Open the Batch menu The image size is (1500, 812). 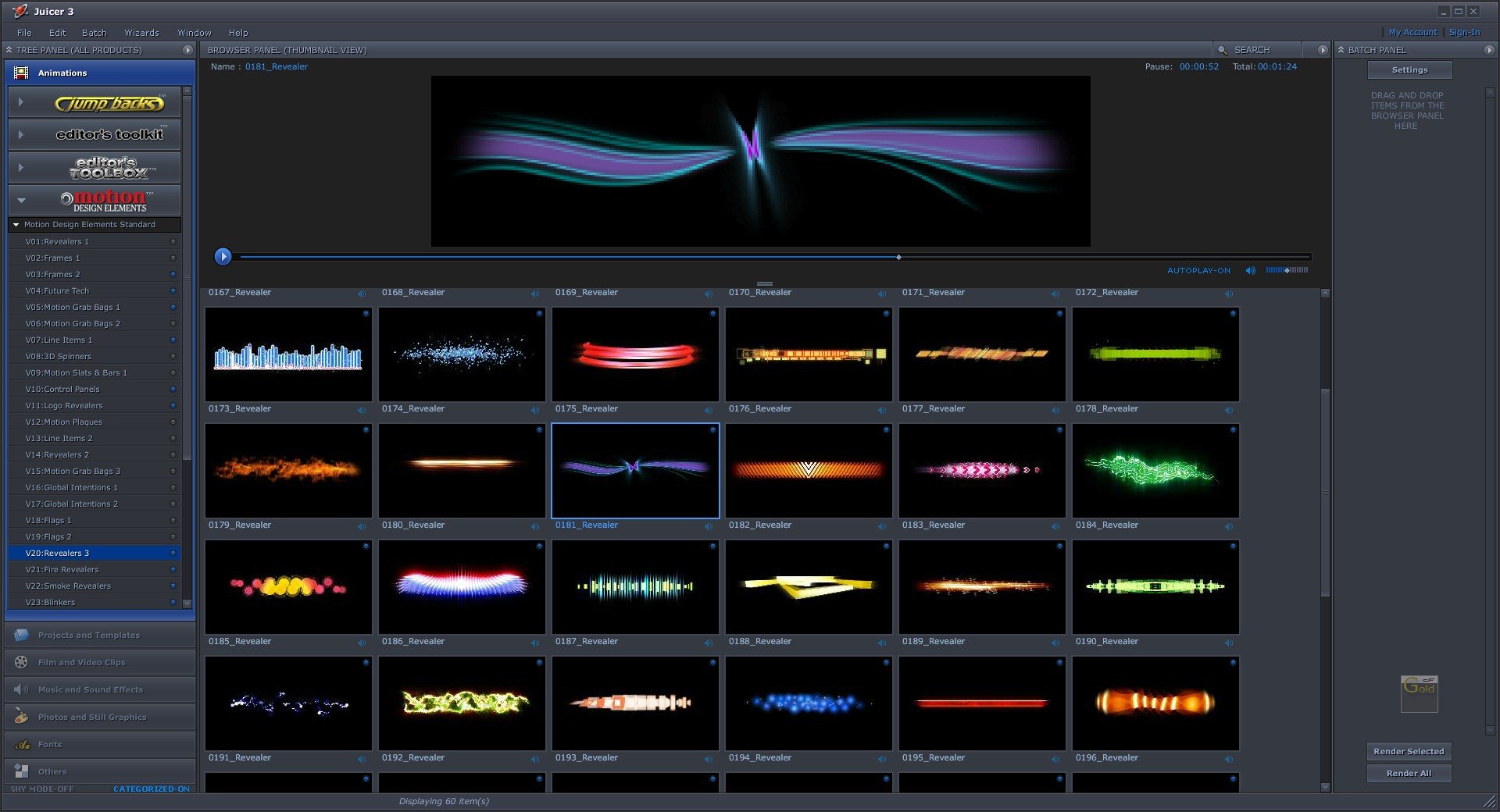[94, 33]
